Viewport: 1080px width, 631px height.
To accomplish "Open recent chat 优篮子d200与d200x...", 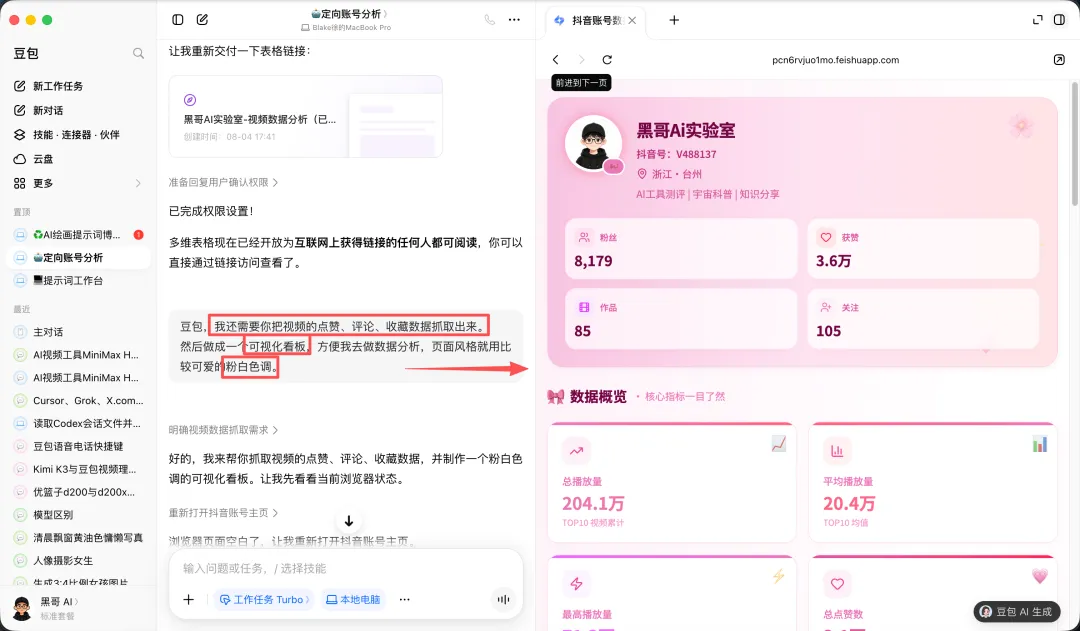I will [78, 492].
